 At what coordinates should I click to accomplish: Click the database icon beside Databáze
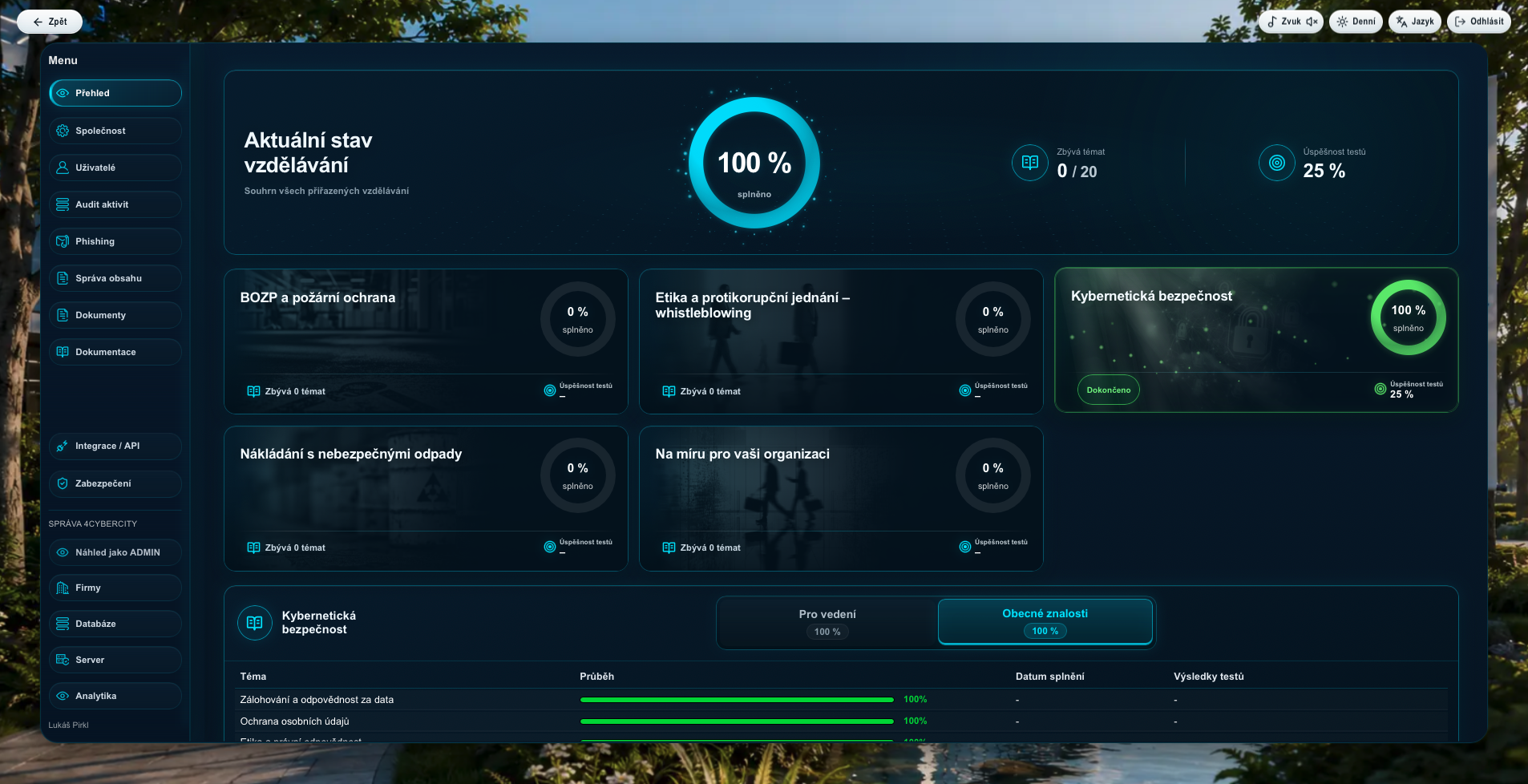(x=63, y=624)
